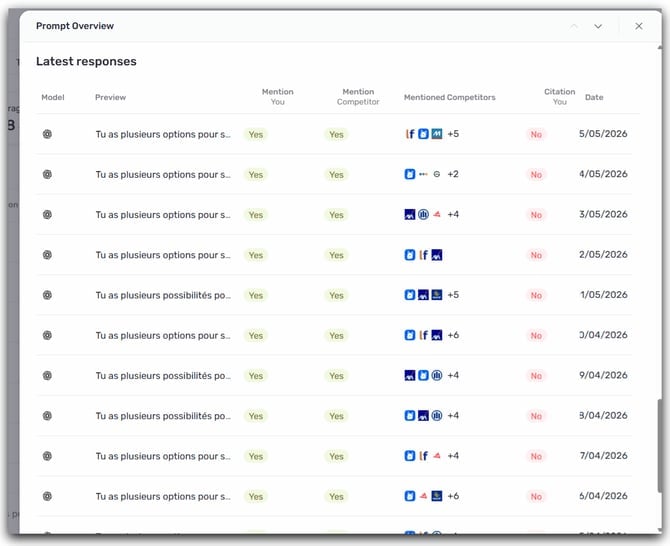
Task: Open the response preview dated 5/05/2026
Action: pos(163,134)
